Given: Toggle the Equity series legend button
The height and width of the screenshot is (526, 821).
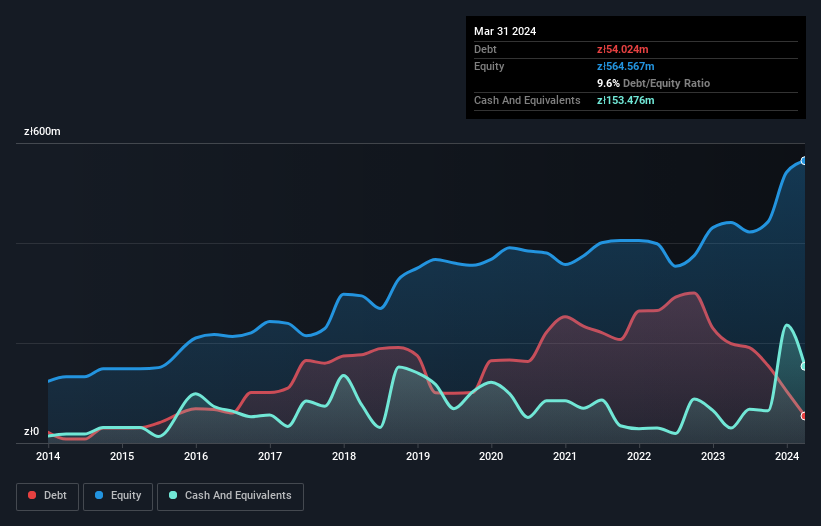Looking at the screenshot, I should point(118,496).
